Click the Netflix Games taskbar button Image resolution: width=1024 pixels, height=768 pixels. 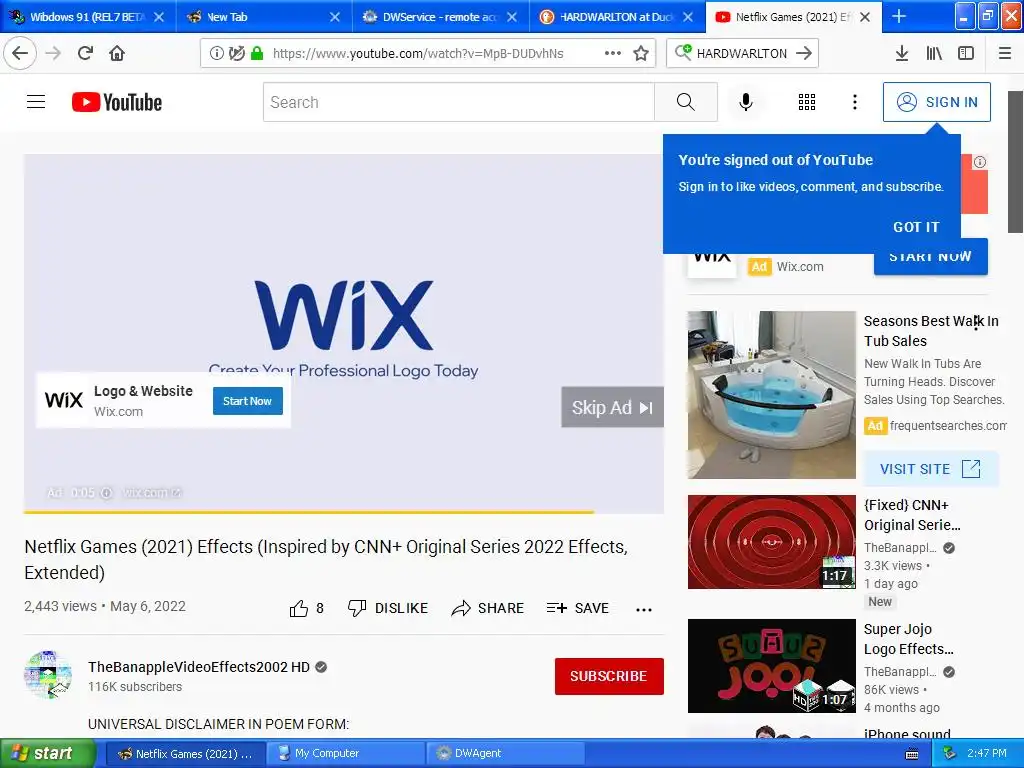tap(186, 753)
